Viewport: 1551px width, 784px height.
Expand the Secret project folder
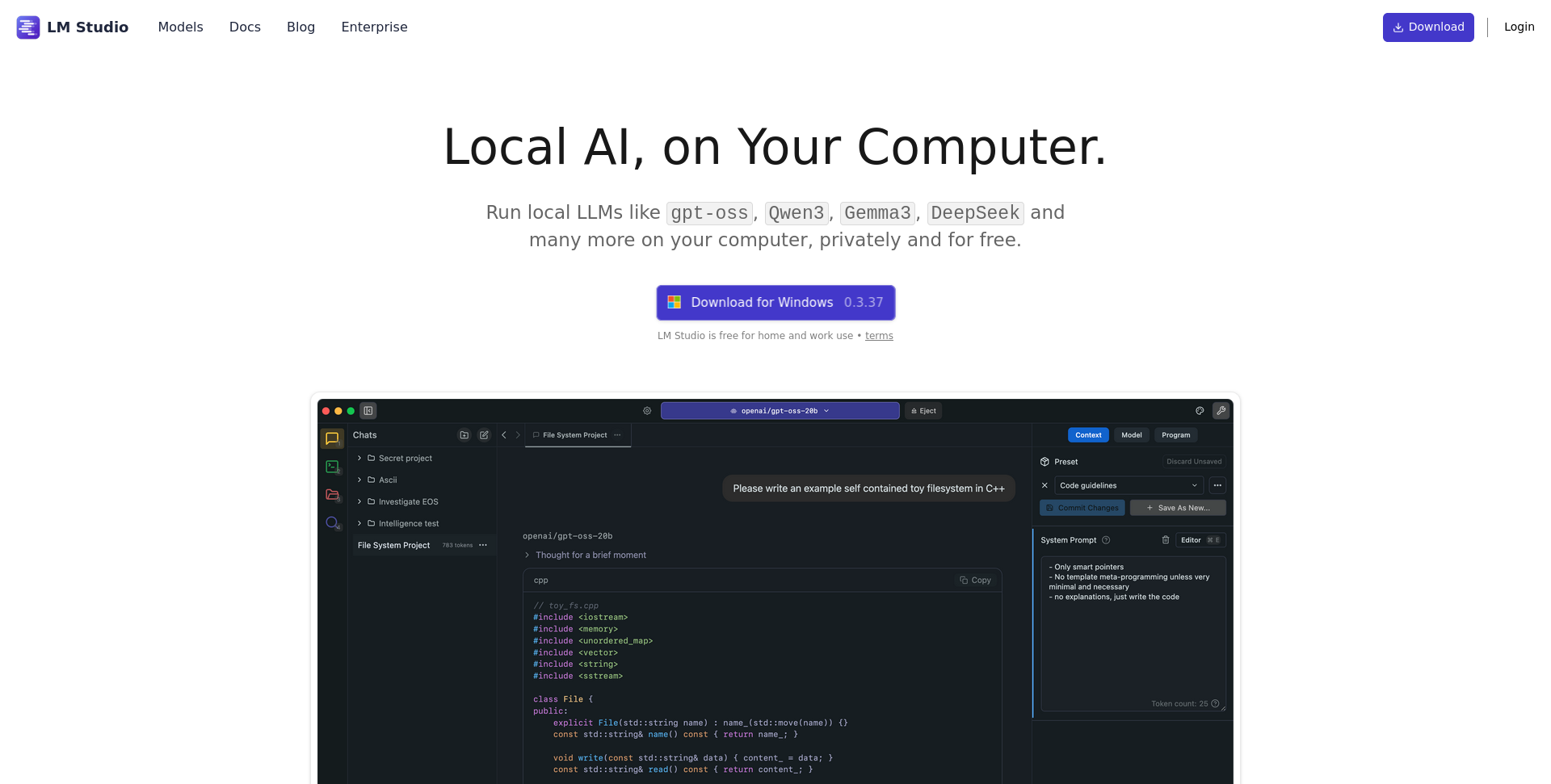tap(360, 459)
